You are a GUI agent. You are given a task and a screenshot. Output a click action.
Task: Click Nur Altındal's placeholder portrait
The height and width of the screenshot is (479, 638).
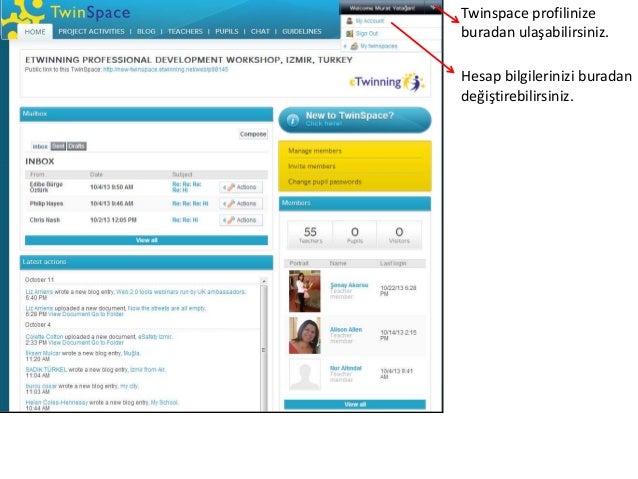point(305,374)
